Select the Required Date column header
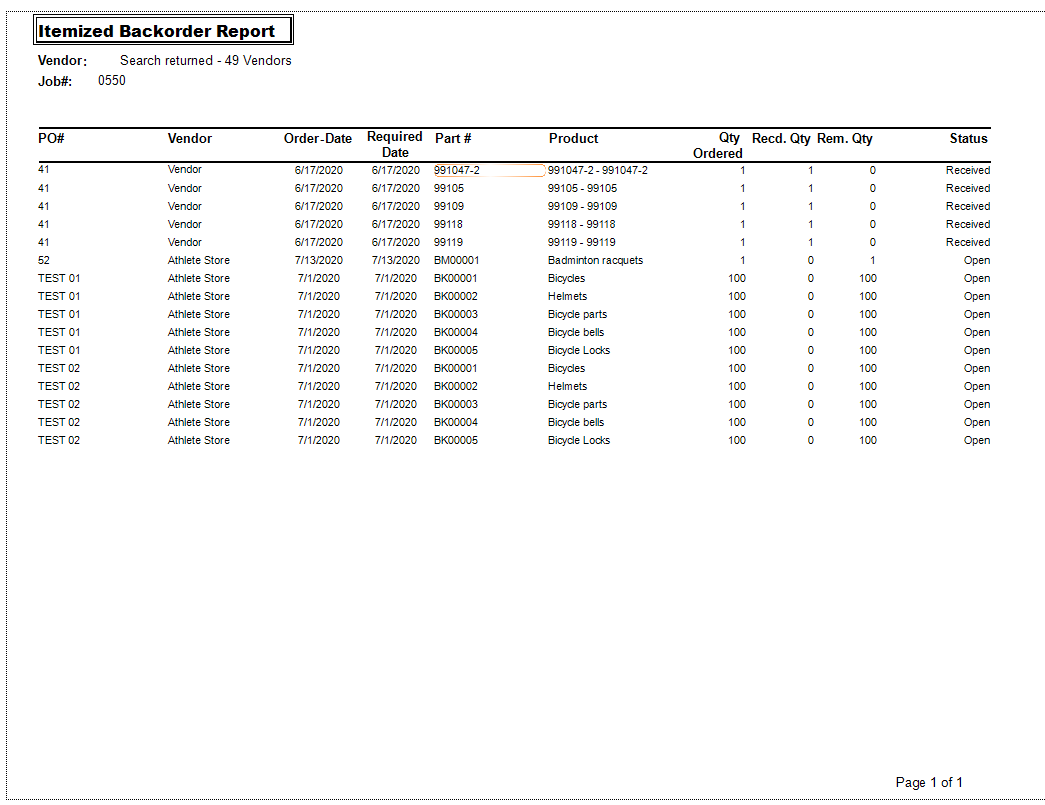 coord(395,145)
